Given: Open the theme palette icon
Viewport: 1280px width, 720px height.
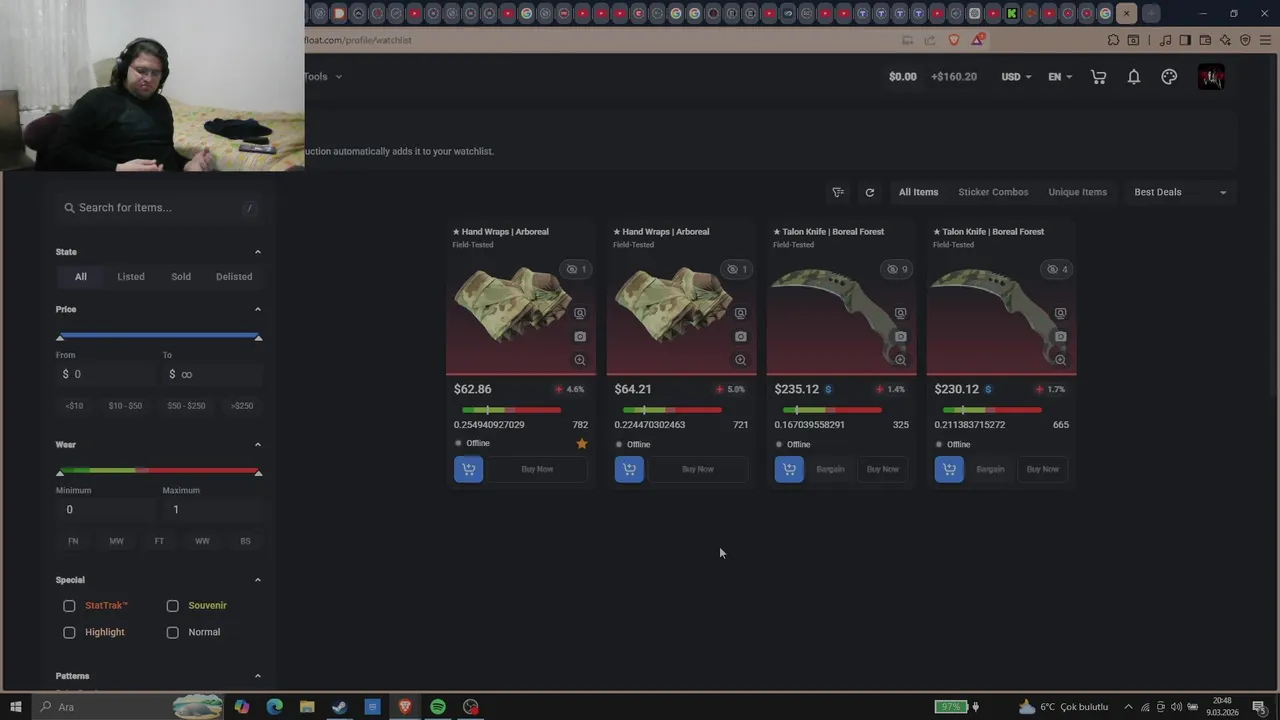Looking at the screenshot, I should click(1169, 77).
